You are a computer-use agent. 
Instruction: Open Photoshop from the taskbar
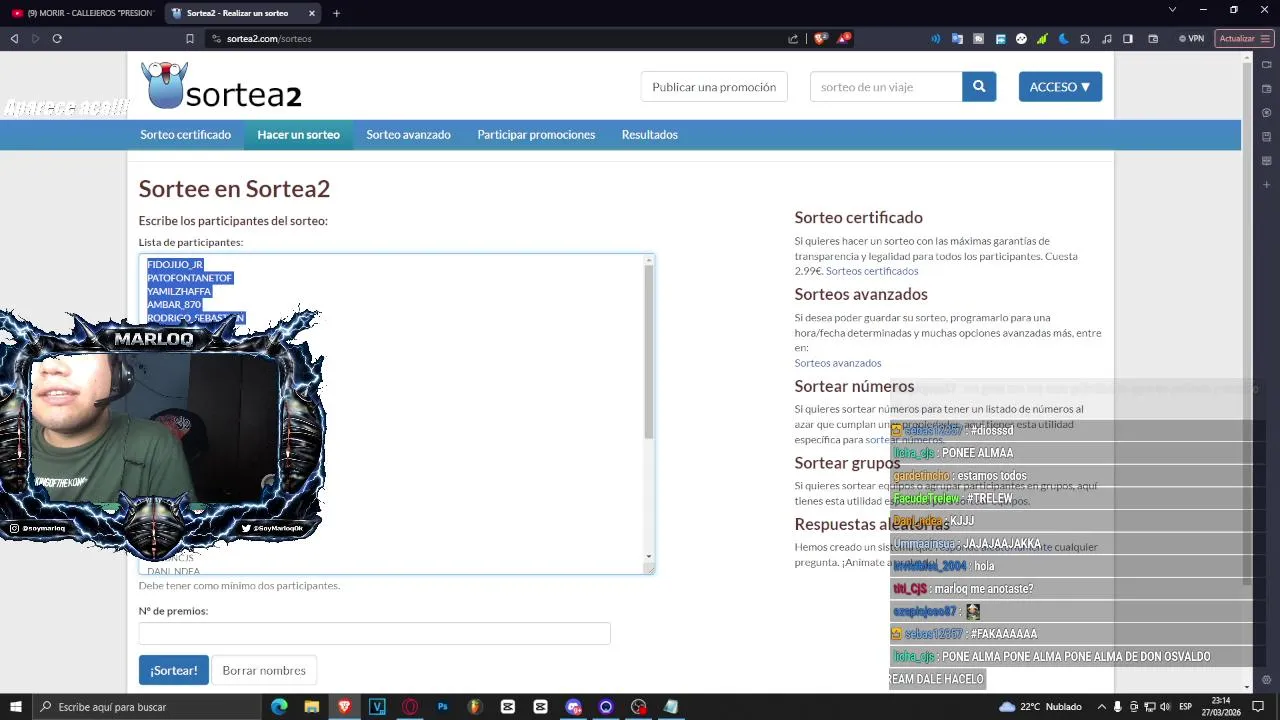click(x=443, y=707)
